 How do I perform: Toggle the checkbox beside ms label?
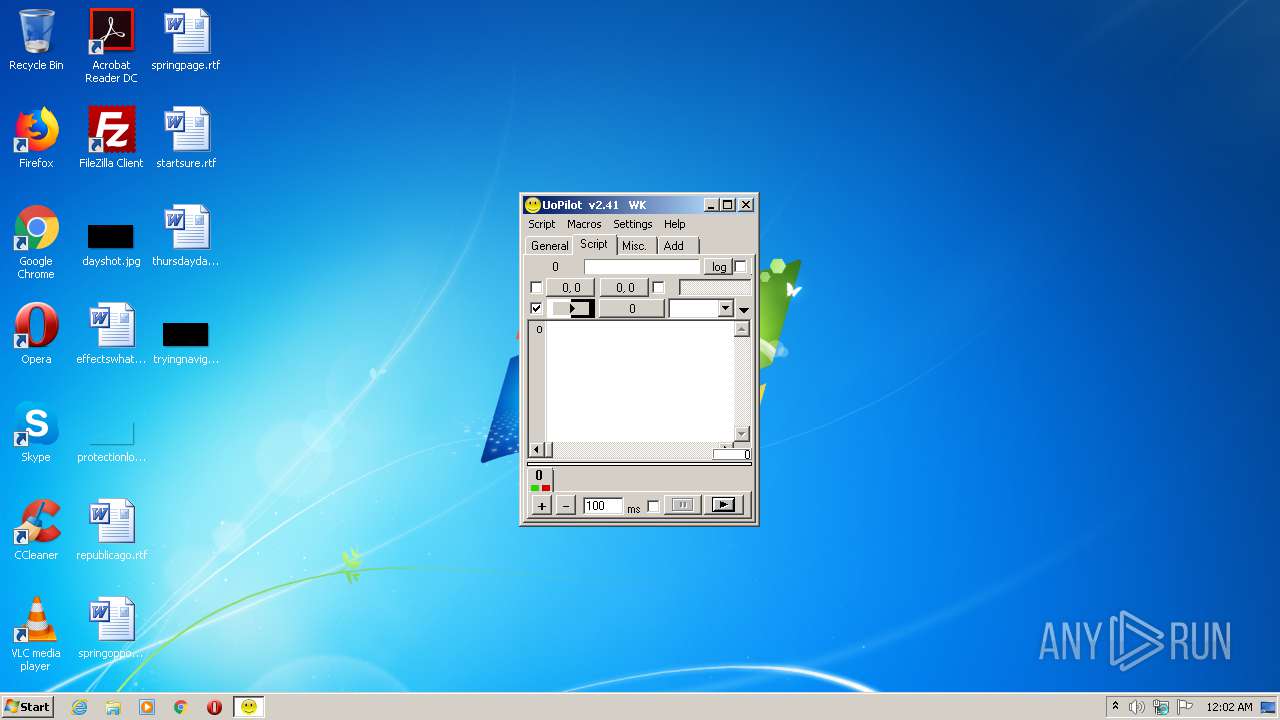click(653, 507)
